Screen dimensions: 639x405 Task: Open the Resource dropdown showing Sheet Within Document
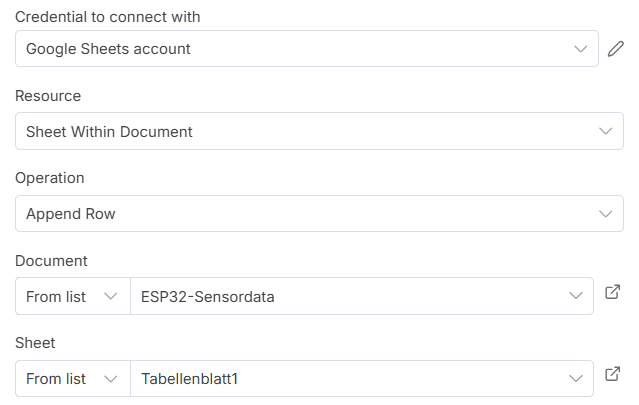click(x=300, y=131)
